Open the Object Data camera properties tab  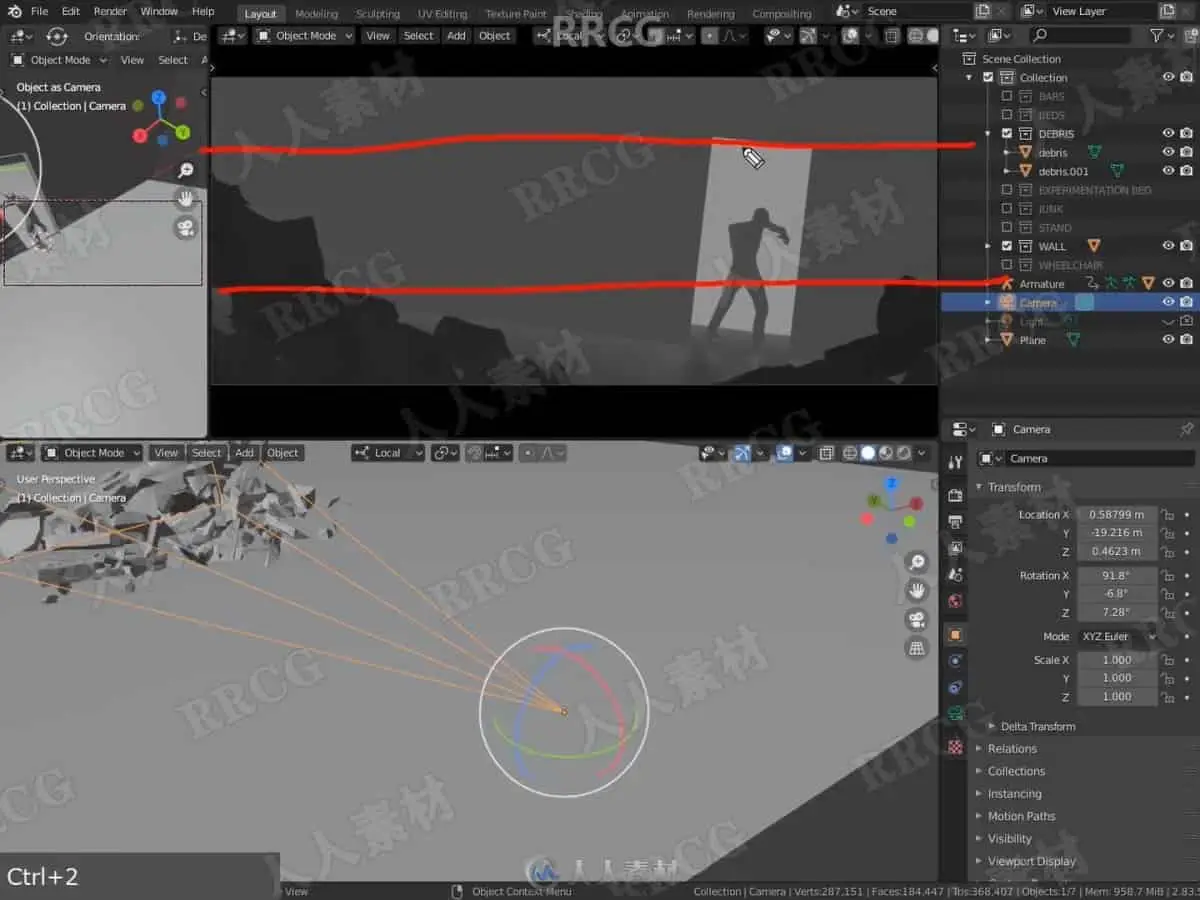pyautogui.click(x=955, y=714)
